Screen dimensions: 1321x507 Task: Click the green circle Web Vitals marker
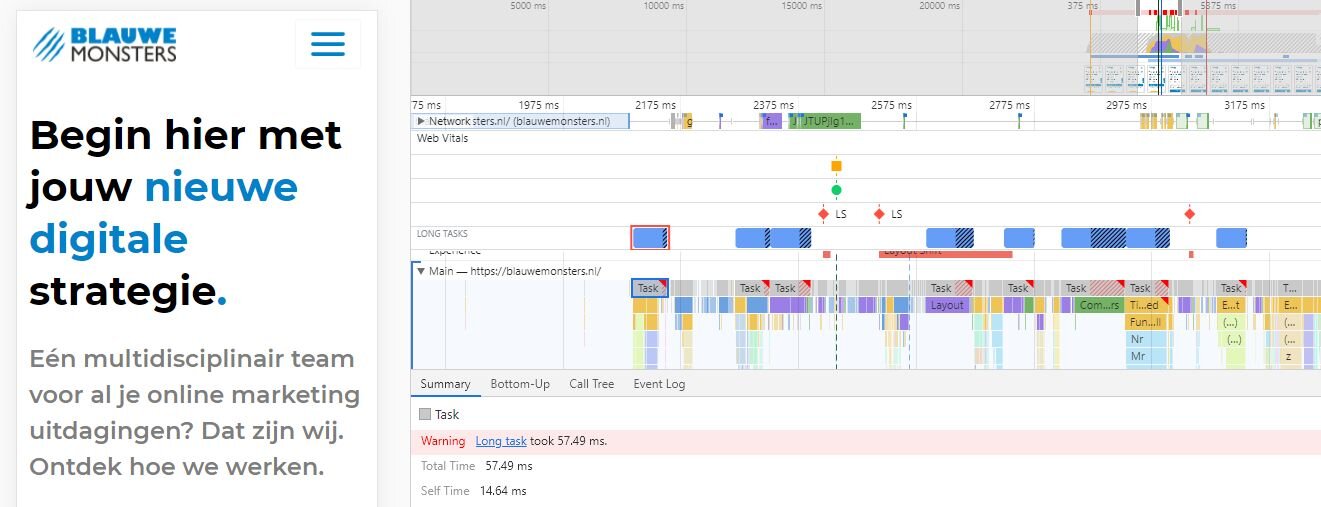point(836,190)
